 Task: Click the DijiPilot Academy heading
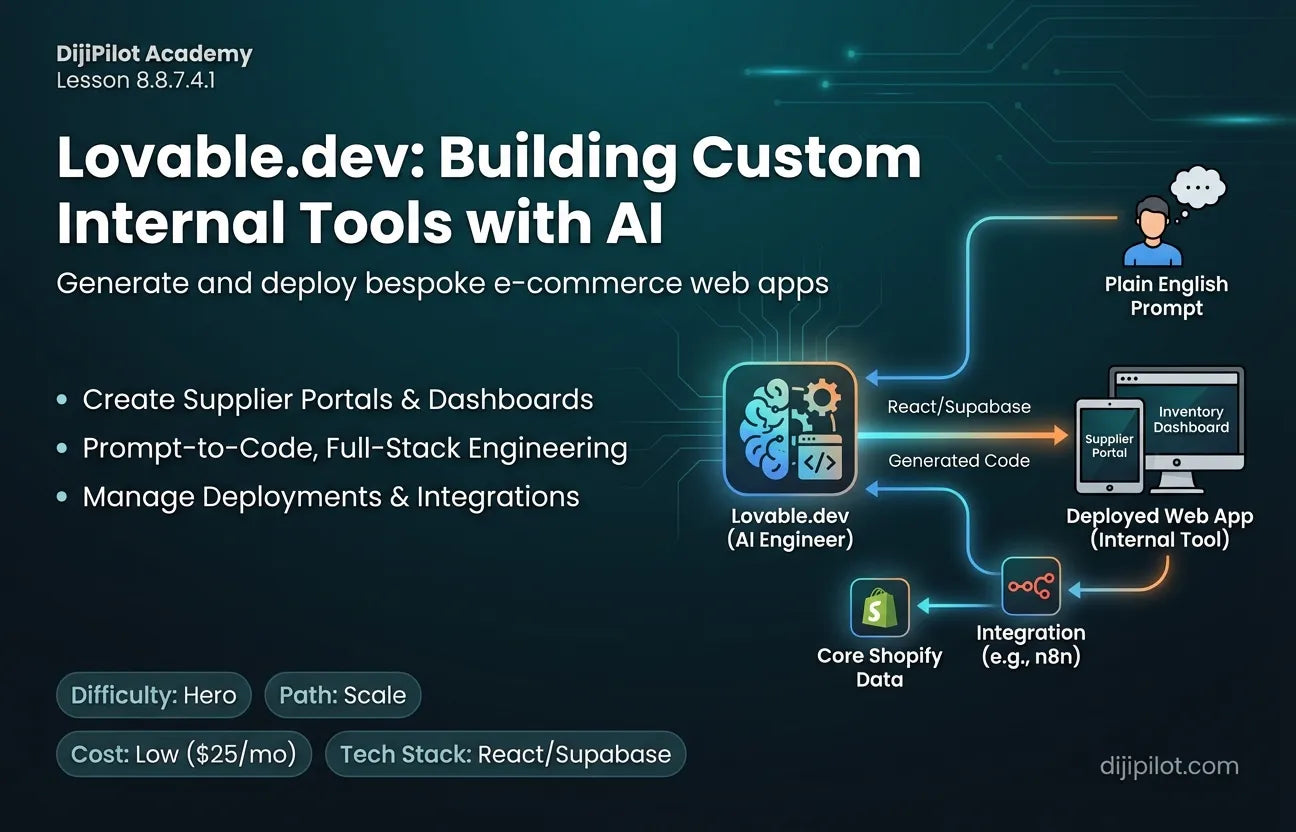coord(155,54)
